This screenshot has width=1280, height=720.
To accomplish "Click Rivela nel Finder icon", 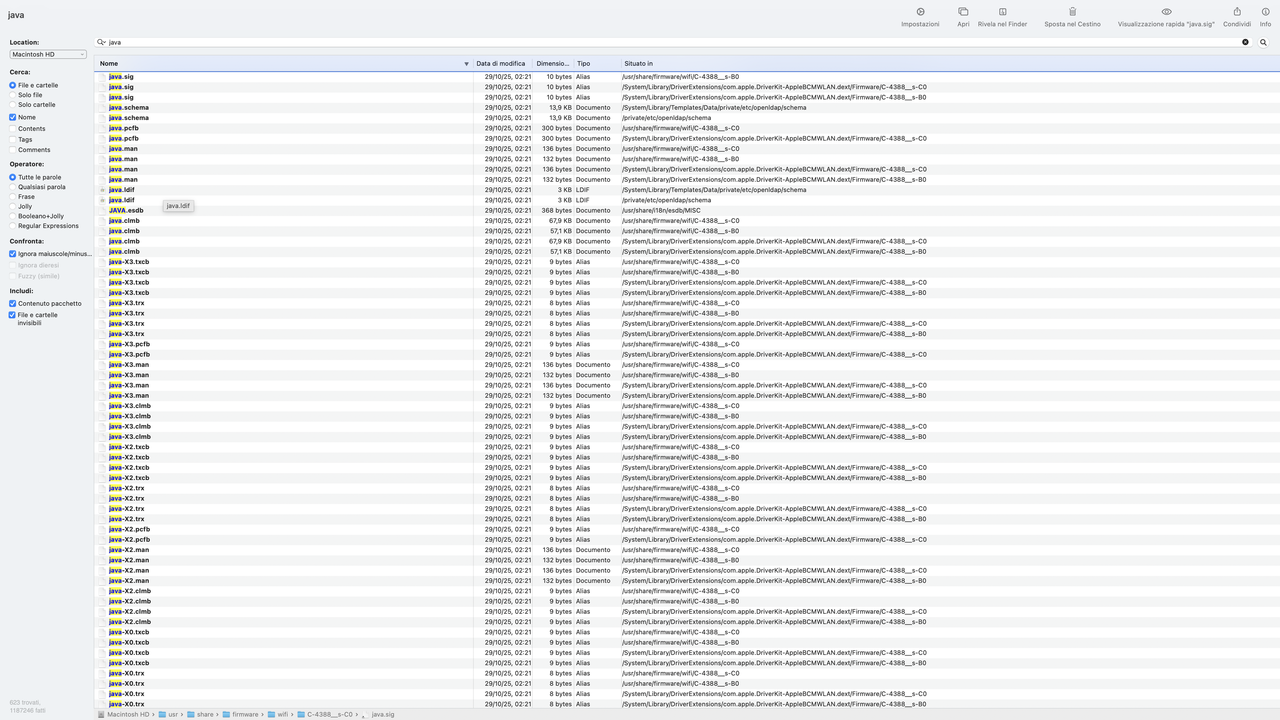I will pyautogui.click(x=1001, y=14).
